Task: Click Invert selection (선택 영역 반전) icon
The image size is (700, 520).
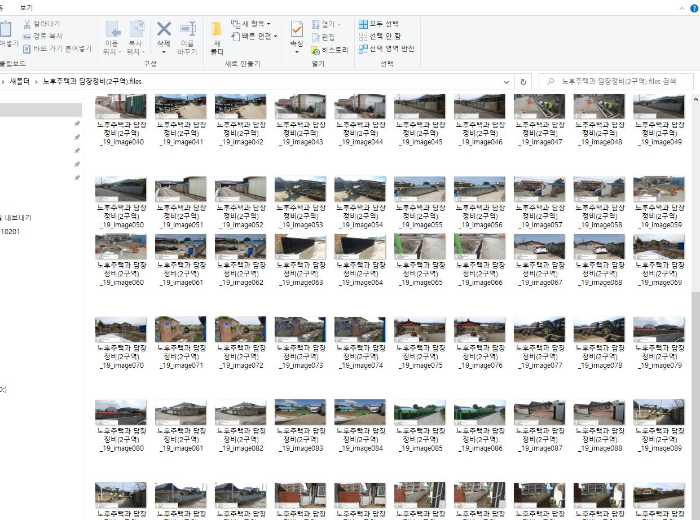Action: pos(363,49)
